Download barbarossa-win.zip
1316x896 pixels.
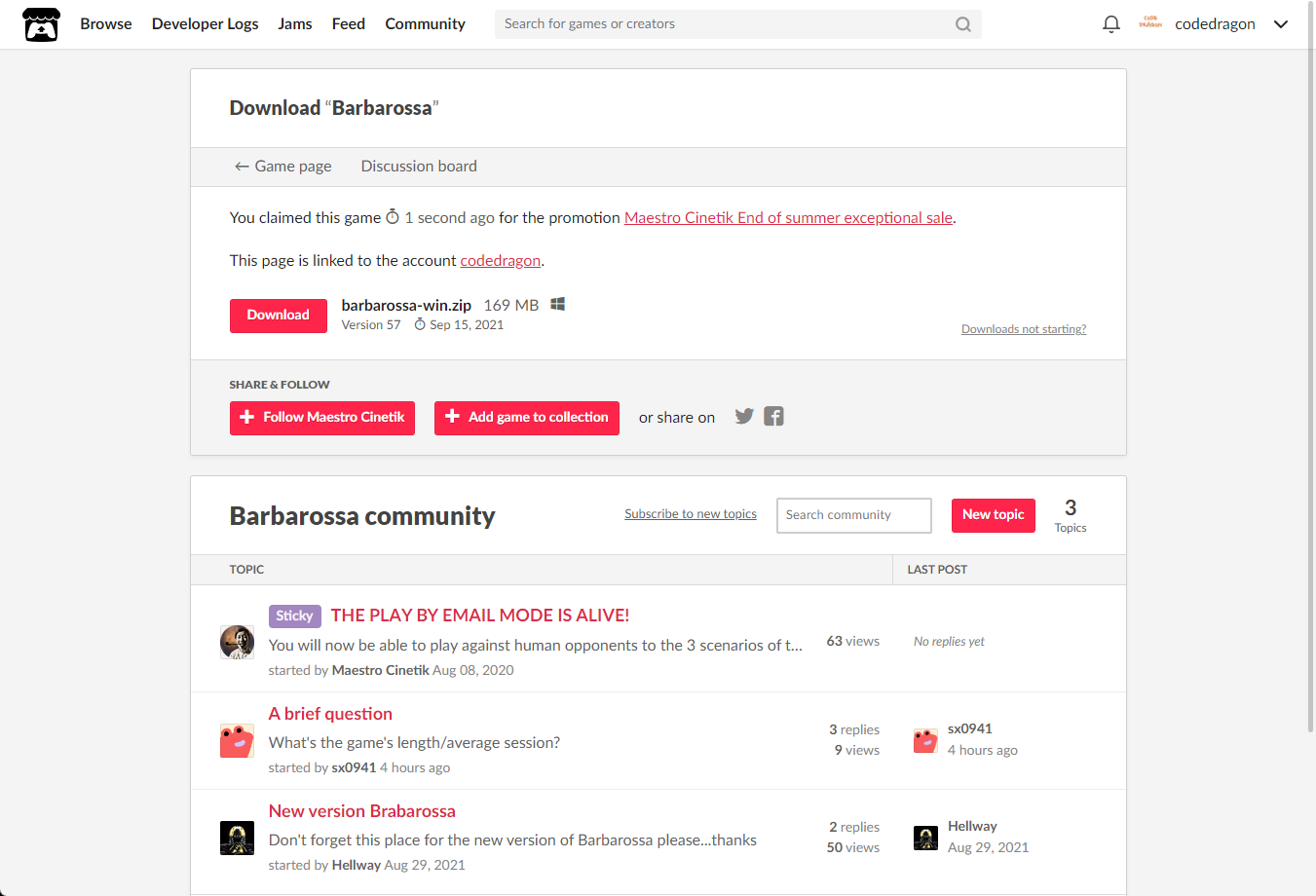[279, 316]
